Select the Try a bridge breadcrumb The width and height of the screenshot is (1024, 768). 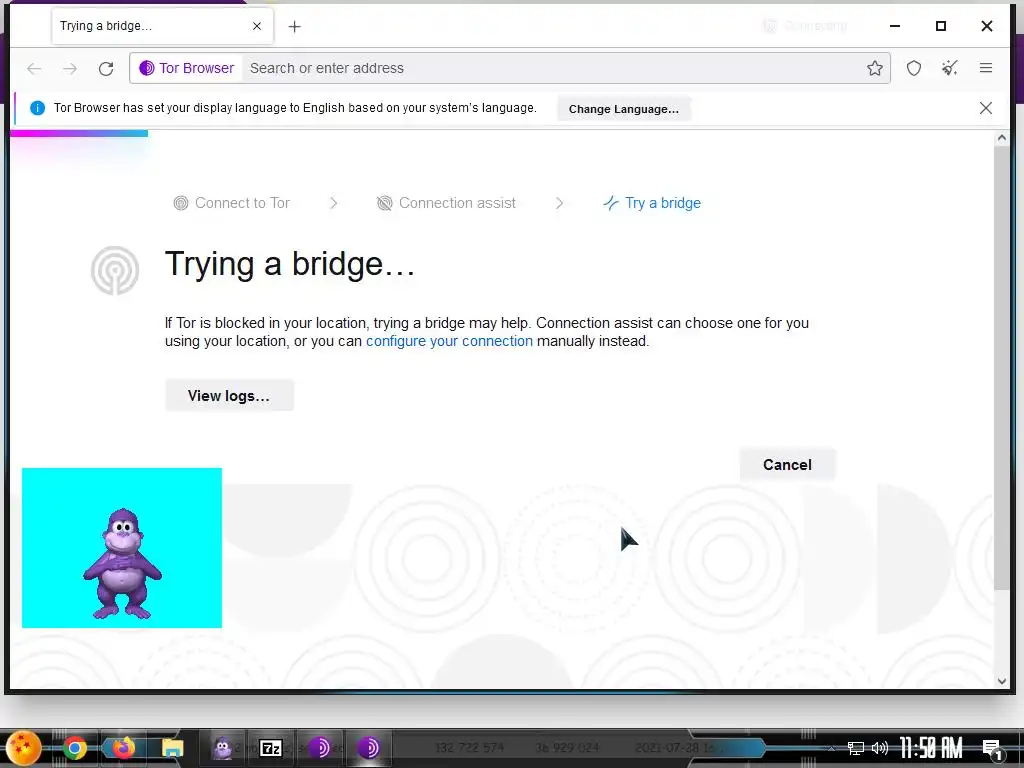pos(652,203)
